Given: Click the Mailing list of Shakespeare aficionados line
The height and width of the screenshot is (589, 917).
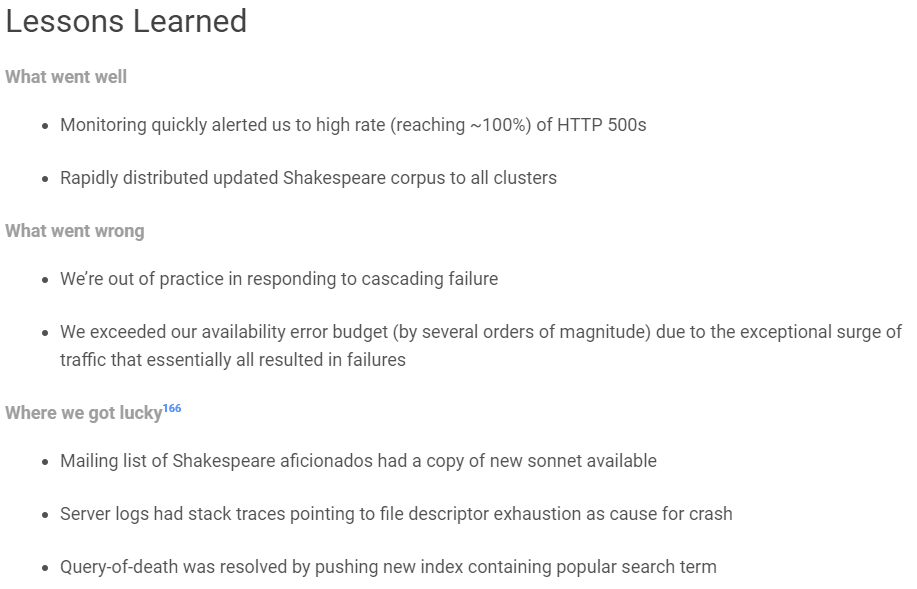Looking at the screenshot, I should click(358, 461).
